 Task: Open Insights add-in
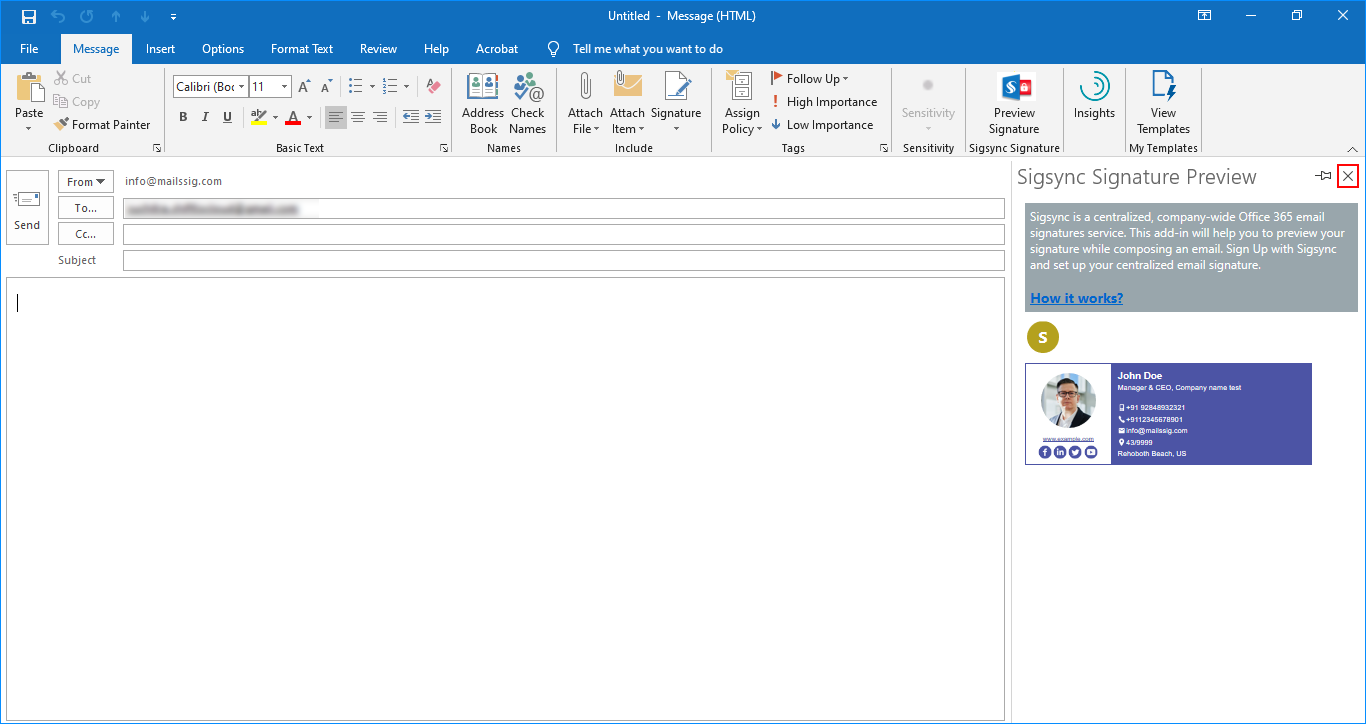coord(1094,98)
